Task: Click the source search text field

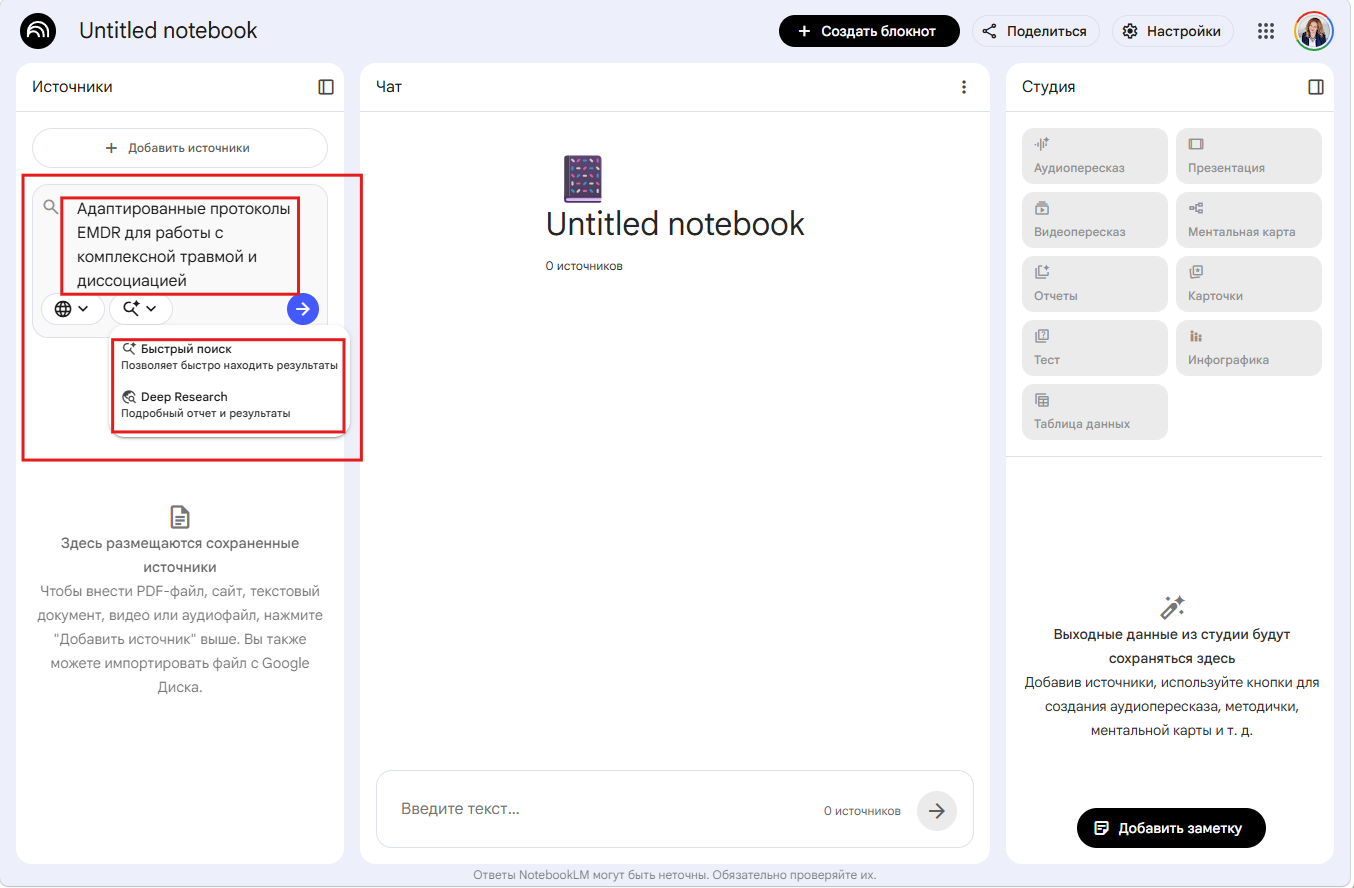Action: (183, 245)
